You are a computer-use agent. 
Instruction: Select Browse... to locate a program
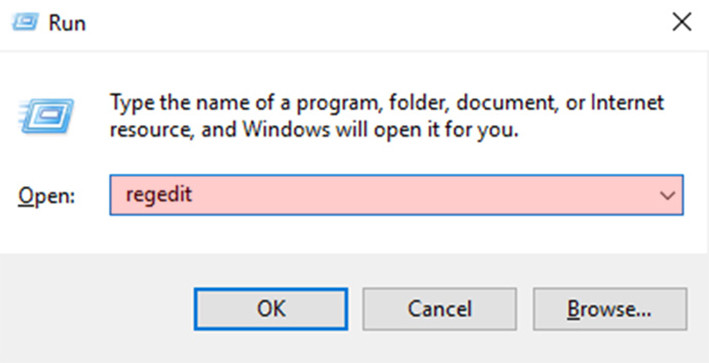tap(610, 309)
